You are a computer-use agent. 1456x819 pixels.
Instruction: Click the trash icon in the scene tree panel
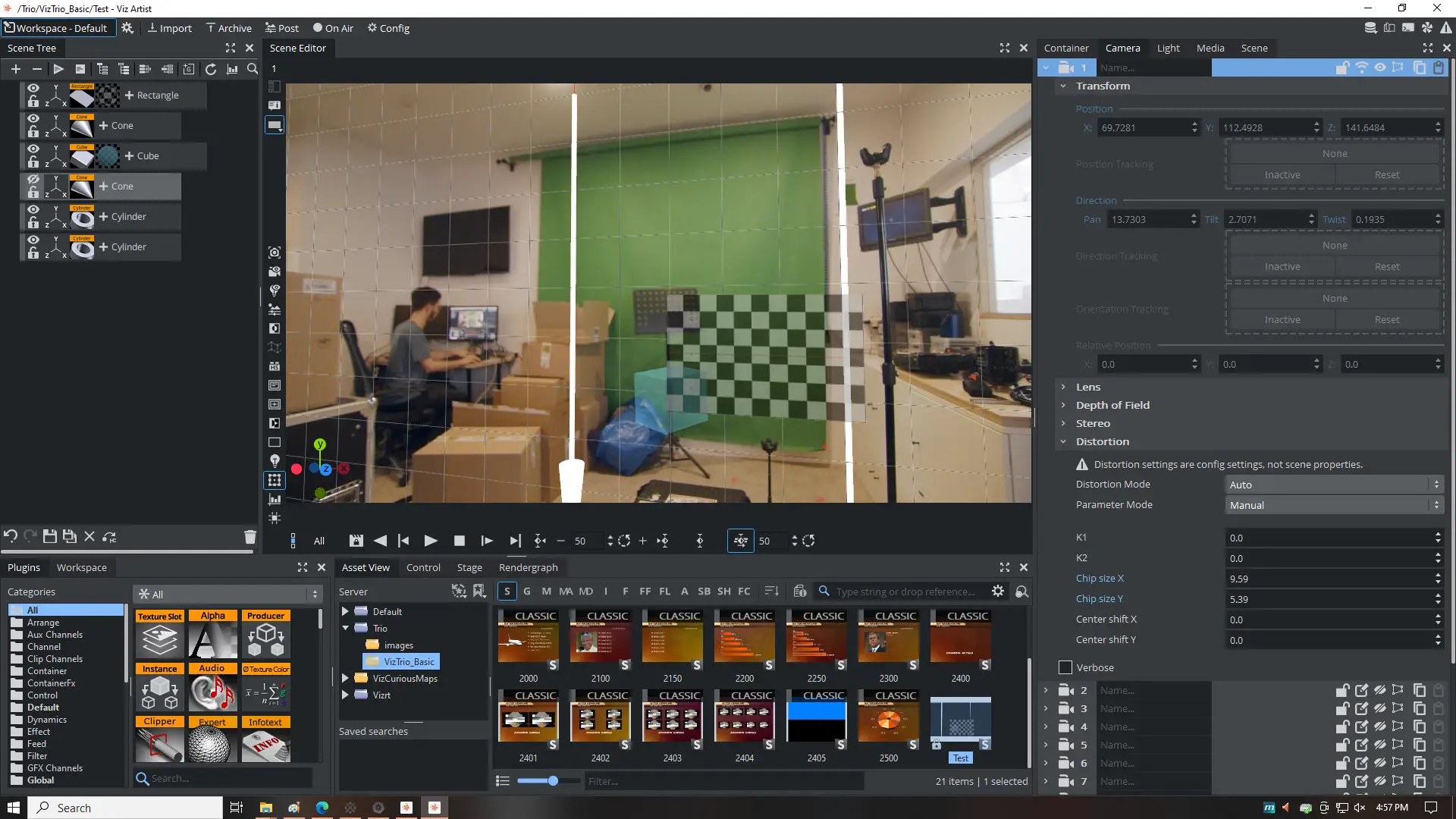click(x=250, y=537)
